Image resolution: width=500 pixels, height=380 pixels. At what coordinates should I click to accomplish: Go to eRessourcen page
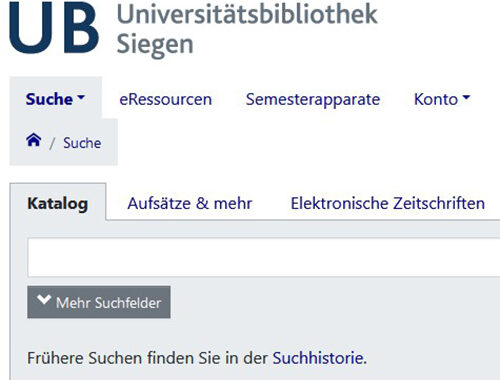(x=166, y=99)
